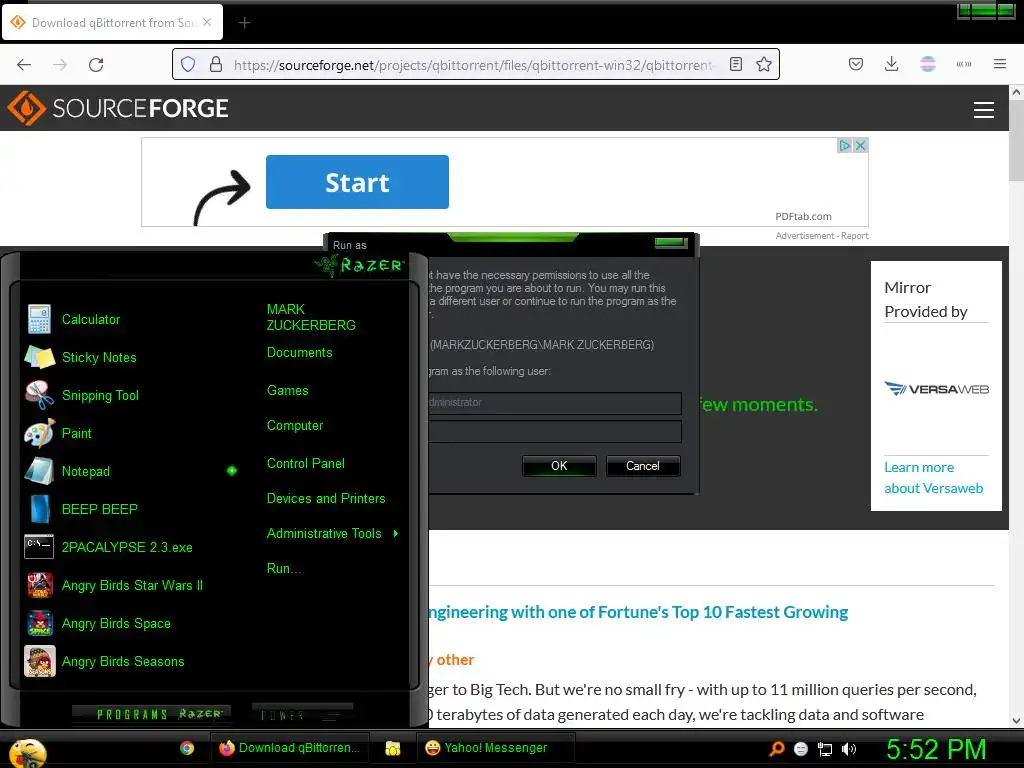
Task: Open Games in start menu
Action: pos(287,391)
